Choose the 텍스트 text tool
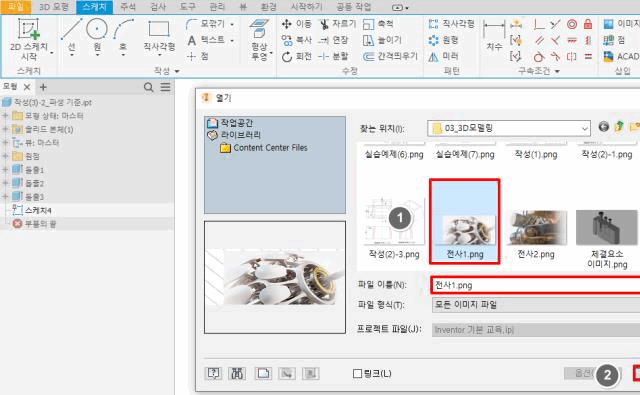This screenshot has height=395, width=640. [x=210, y=40]
